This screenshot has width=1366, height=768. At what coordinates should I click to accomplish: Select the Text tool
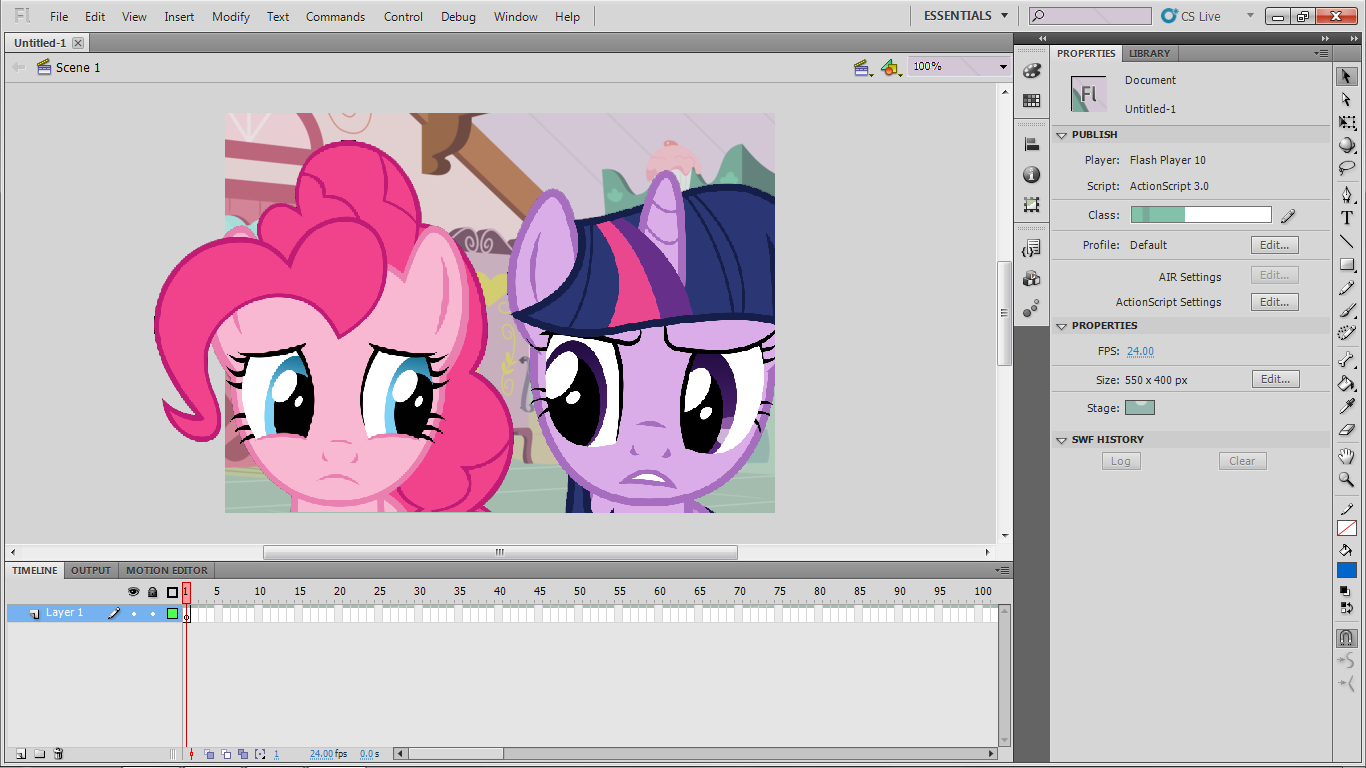click(1347, 218)
